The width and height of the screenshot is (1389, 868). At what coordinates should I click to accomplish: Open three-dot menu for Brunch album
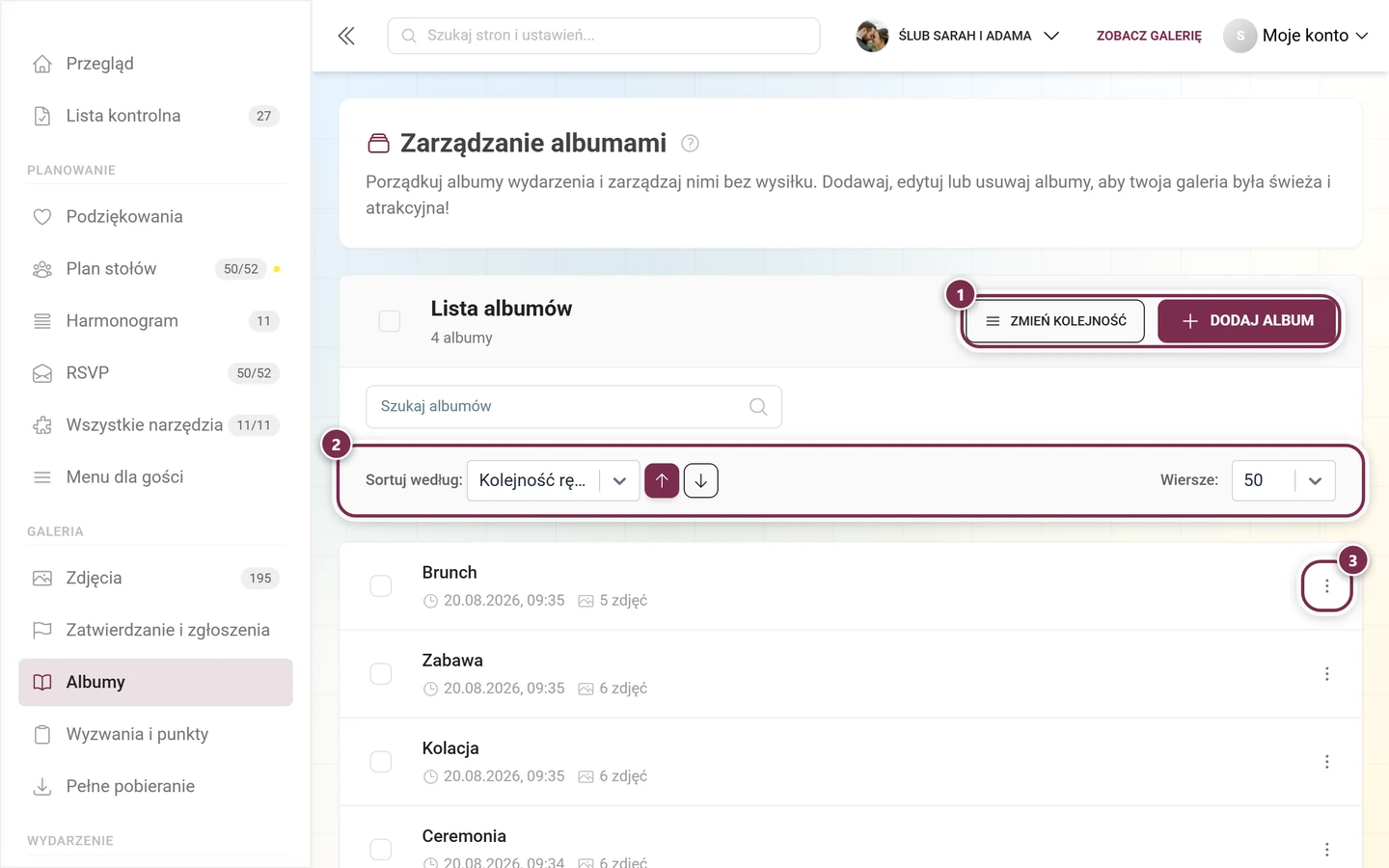coord(1327,586)
